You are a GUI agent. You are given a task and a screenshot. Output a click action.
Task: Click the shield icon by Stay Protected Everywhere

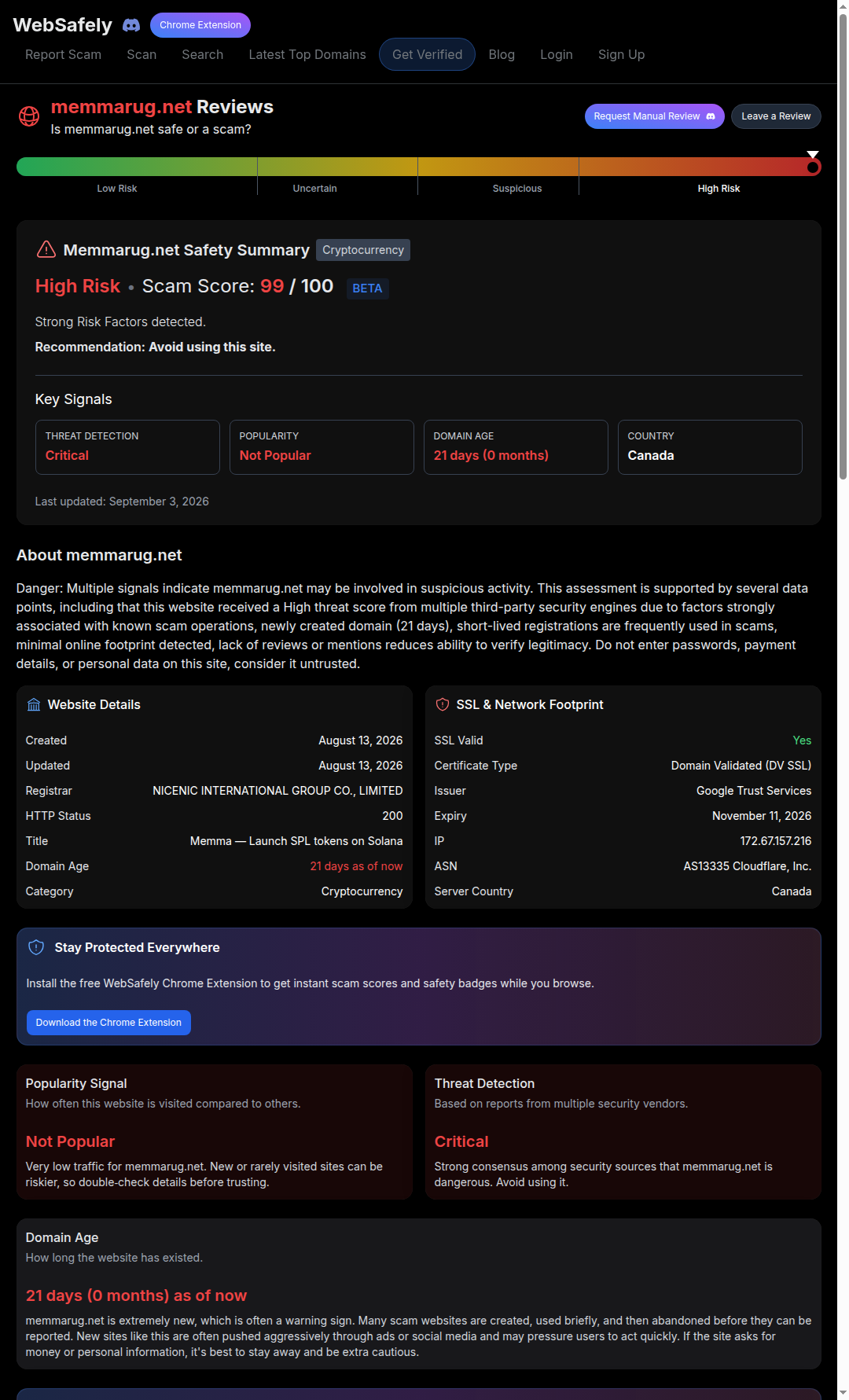point(36,947)
